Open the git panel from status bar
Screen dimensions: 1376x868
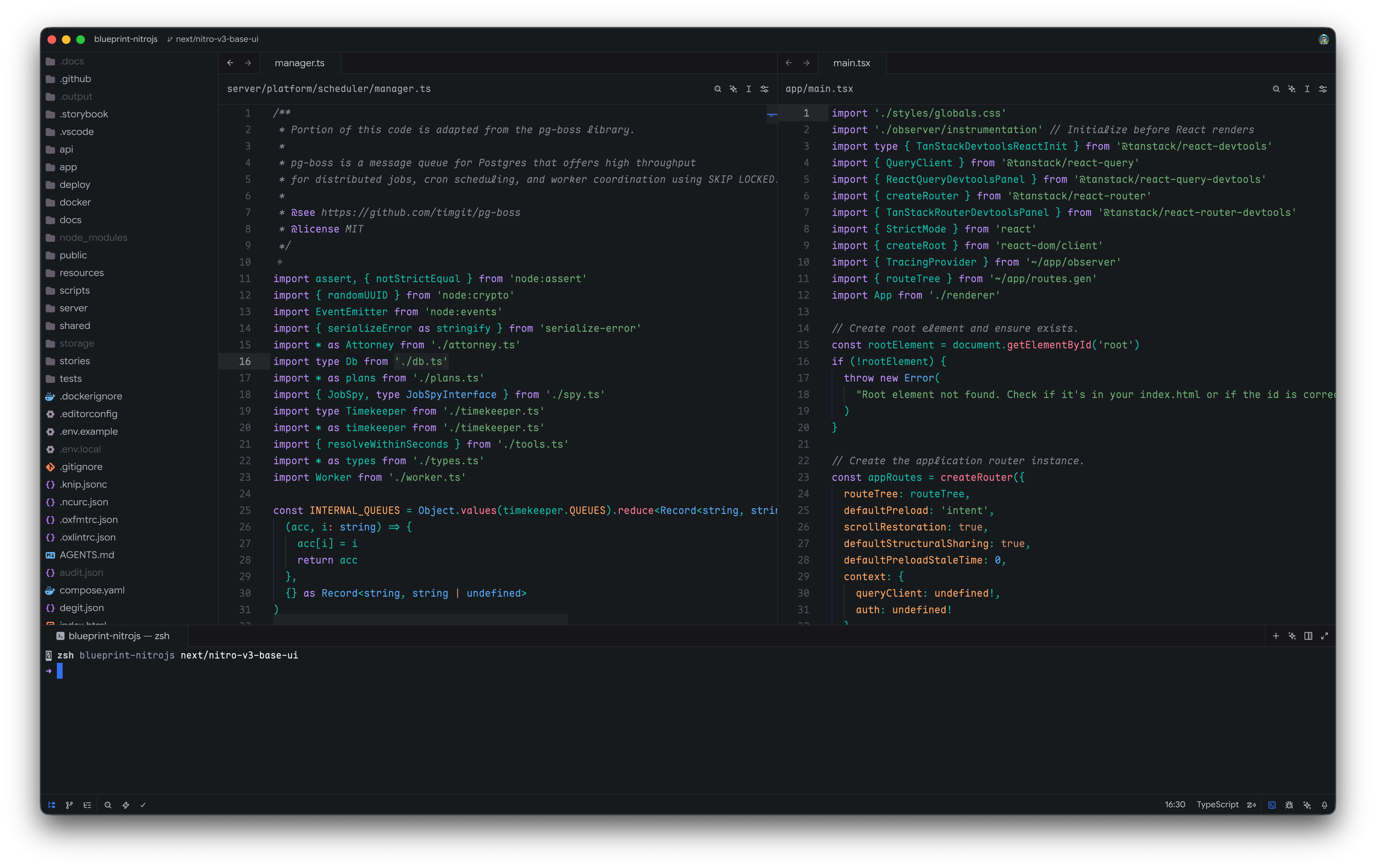[x=69, y=805]
